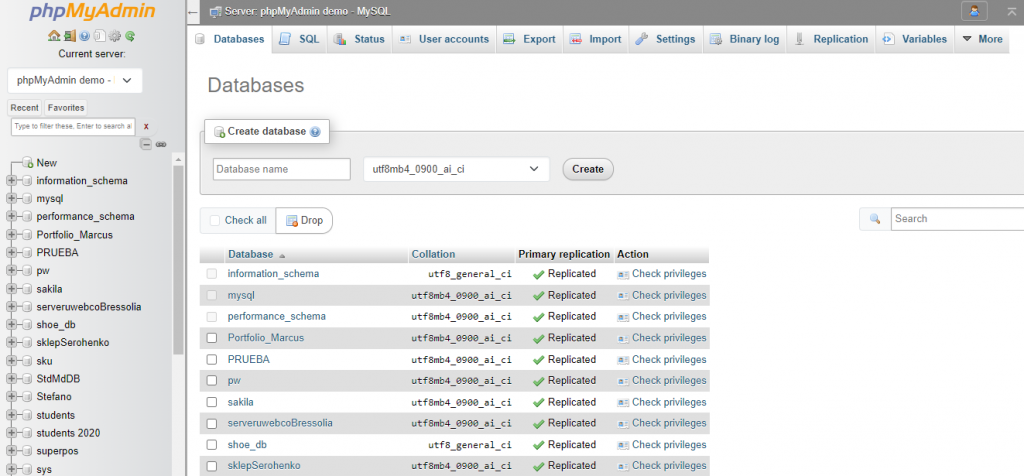
Task: Tick the checkbox for Portfolio_Marcus database
Action: tap(212, 338)
